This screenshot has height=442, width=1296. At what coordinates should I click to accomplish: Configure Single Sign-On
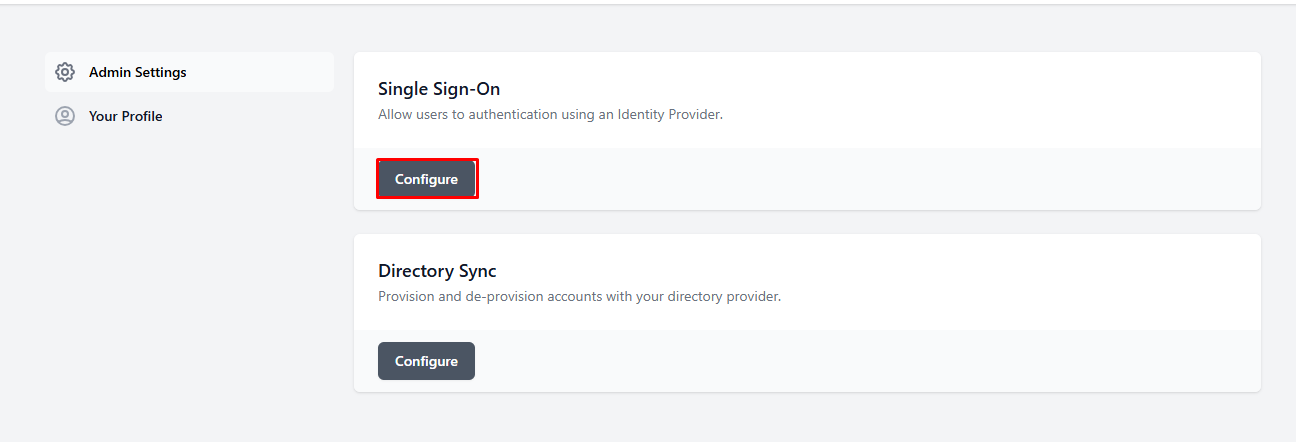pos(427,179)
